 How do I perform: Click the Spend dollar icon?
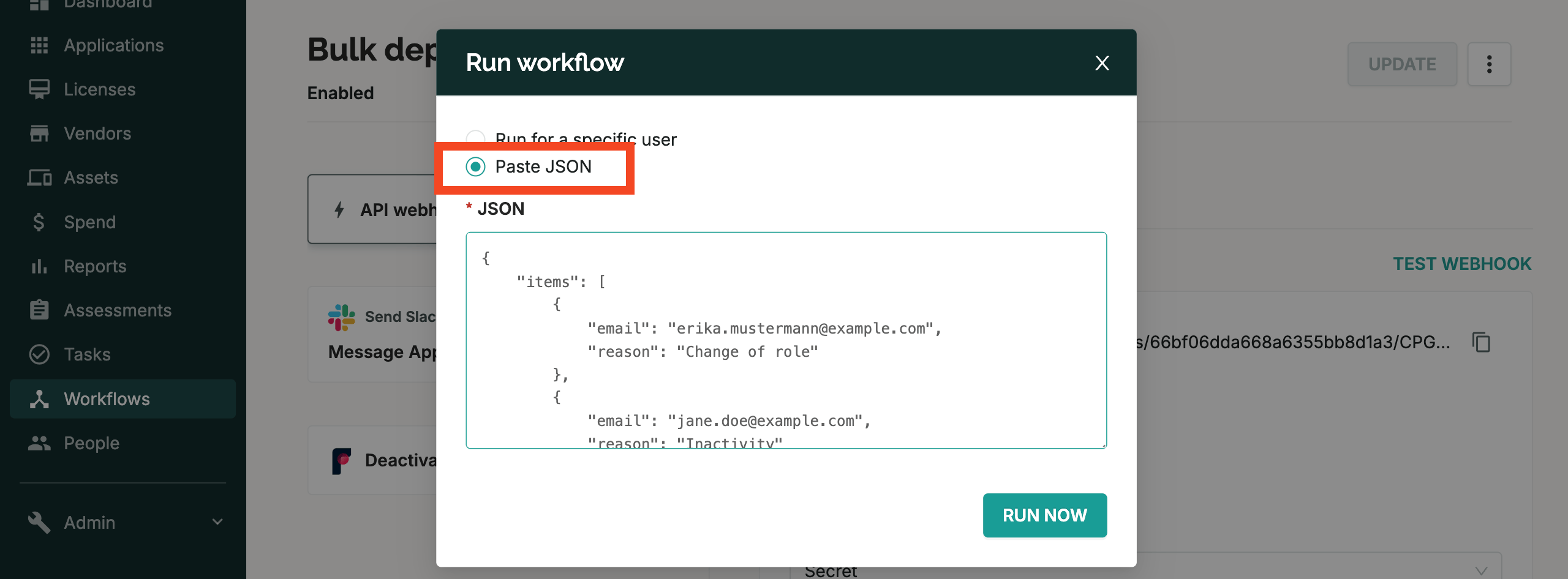pos(39,222)
